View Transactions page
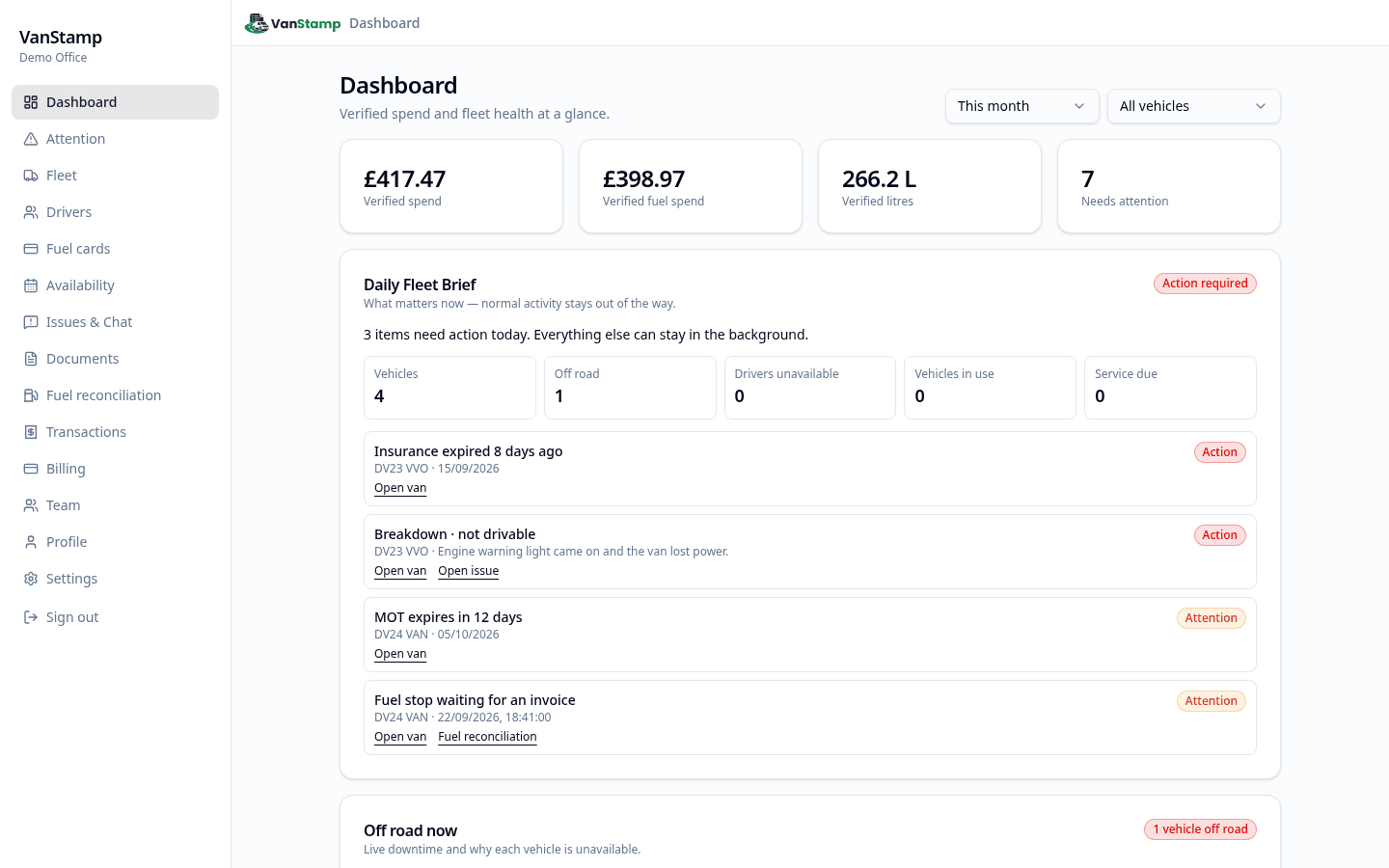 pyautogui.click(x=116, y=432)
